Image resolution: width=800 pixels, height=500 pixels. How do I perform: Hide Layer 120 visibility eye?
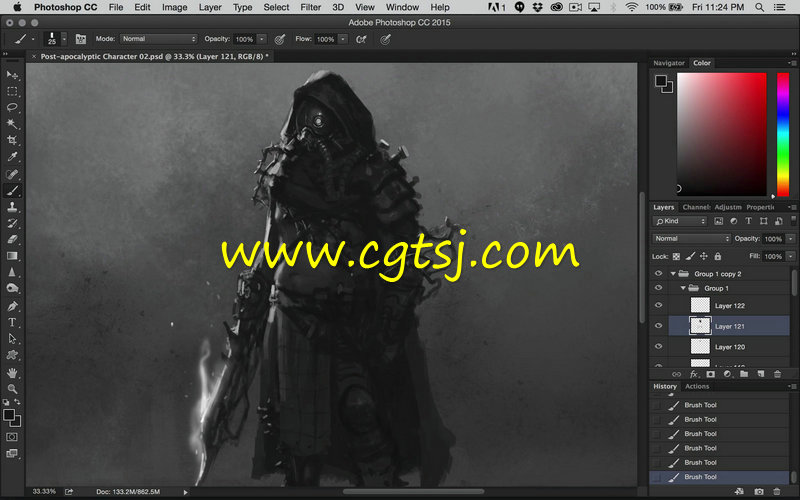click(658, 346)
